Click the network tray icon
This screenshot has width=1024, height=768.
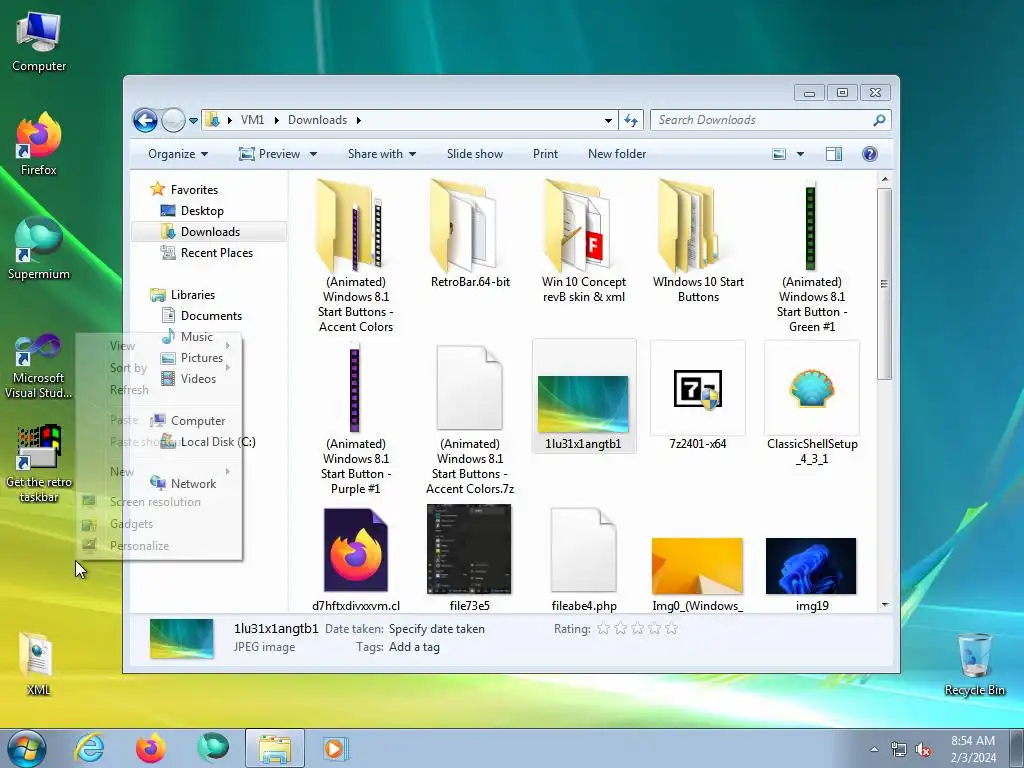point(899,750)
